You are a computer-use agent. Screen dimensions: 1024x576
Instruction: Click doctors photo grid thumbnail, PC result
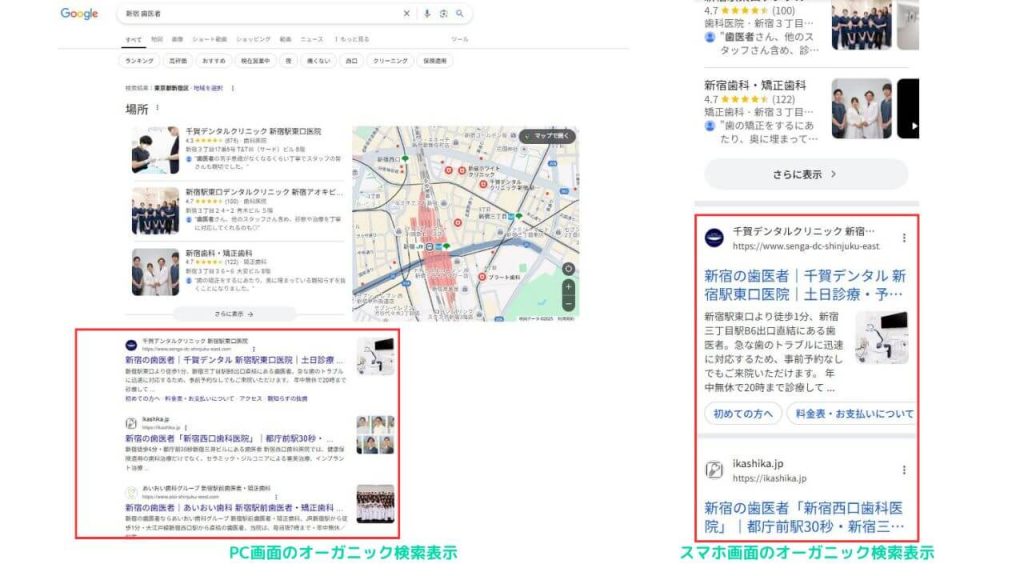coord(376,435)
